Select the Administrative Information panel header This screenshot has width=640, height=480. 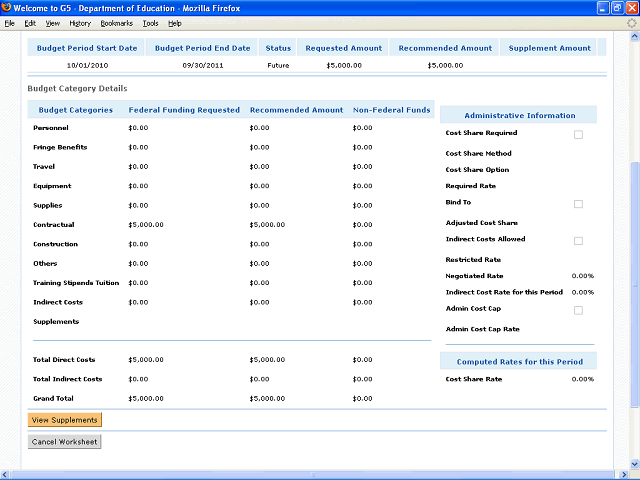tap(520, 115)
